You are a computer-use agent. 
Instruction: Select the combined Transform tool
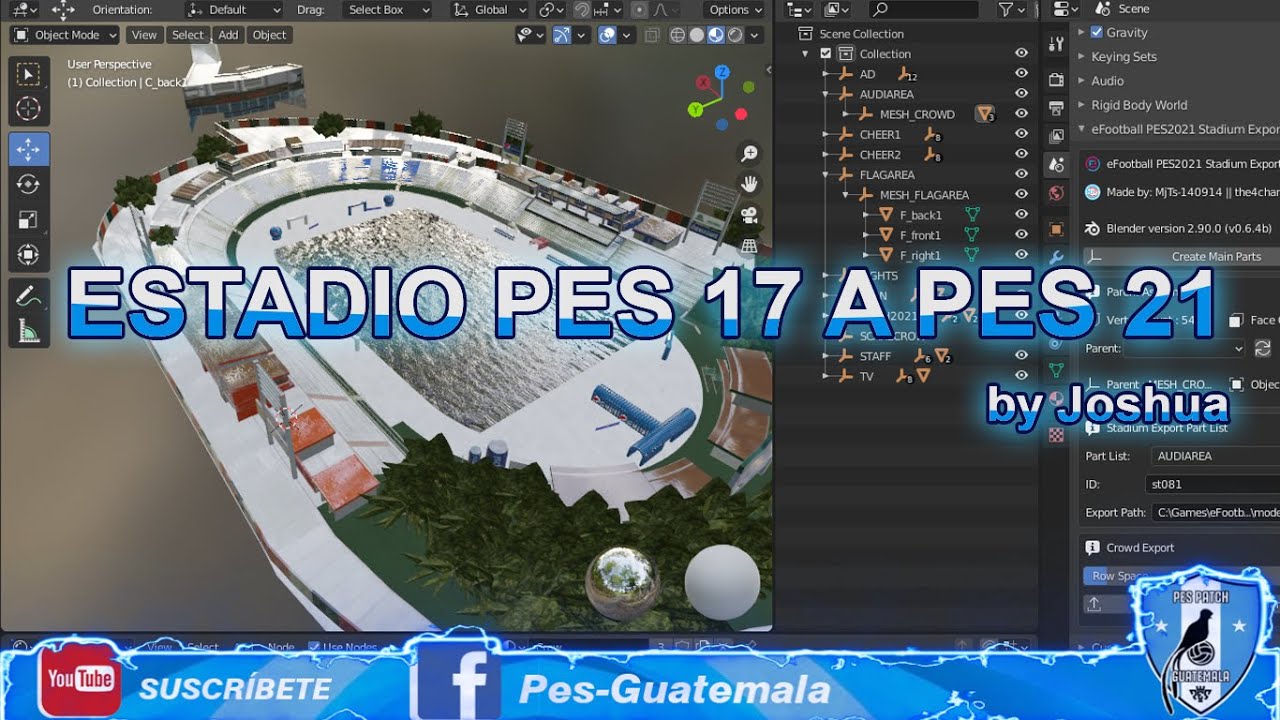(x=29, y=254)
